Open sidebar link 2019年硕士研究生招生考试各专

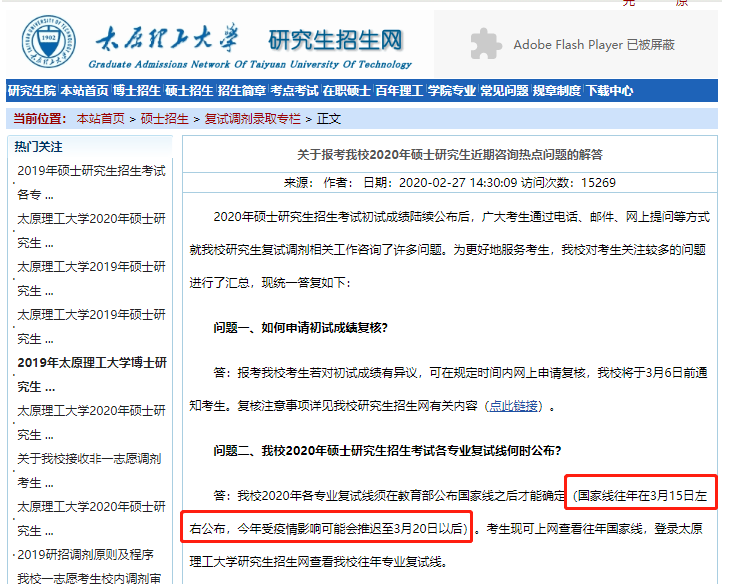pyautogui.click(x=91, y=183)
